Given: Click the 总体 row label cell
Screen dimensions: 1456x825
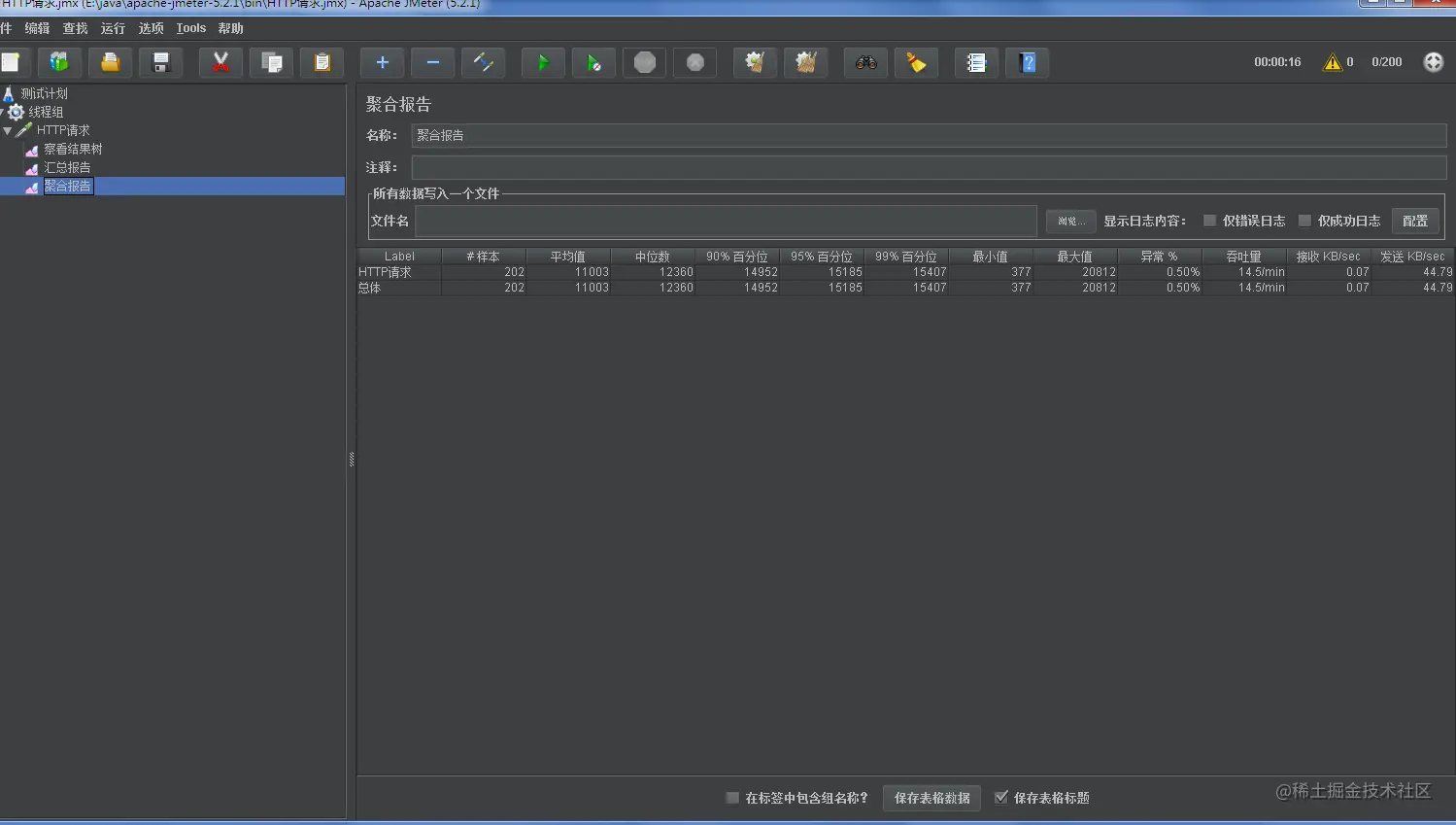Looking at the screenshot, I should click(399, 288).
